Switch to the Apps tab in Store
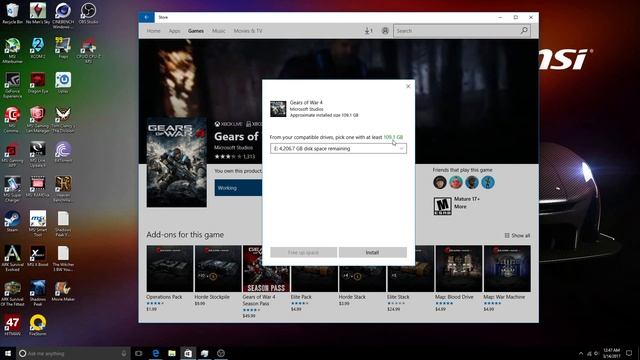The height and width of the screenshot is (360, 640). (x=174, y=31)
